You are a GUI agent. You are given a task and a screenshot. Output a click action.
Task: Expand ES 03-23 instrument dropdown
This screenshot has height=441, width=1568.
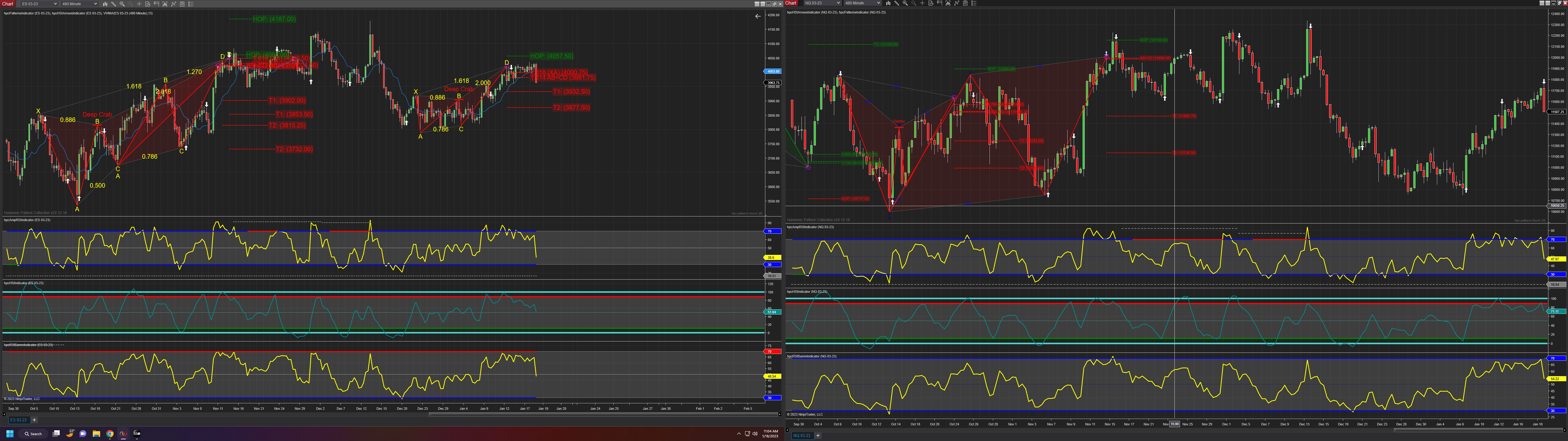tap(55, 4)
